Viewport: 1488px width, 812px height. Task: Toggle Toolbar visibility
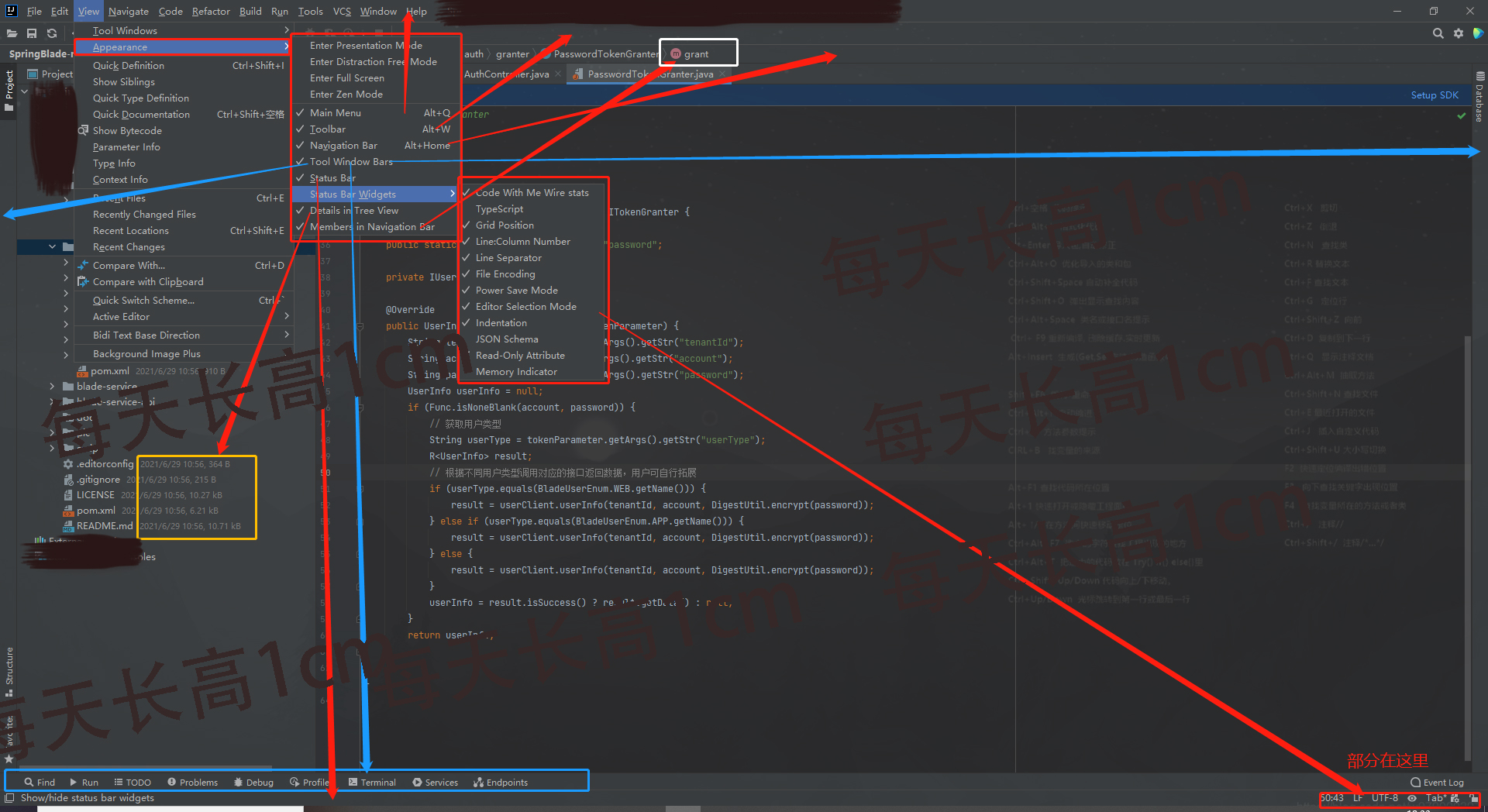[376, 129]
